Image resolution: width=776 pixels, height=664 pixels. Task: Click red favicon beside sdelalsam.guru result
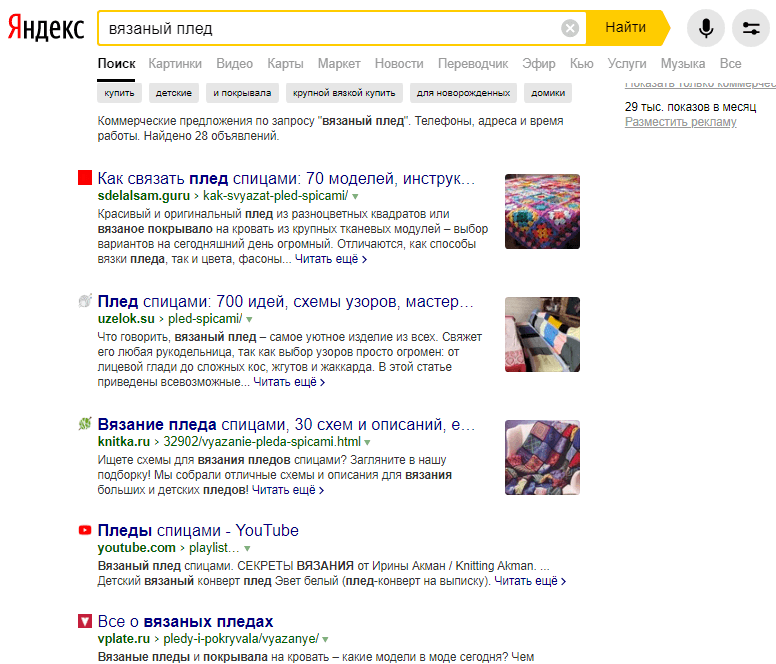(85, 178)
